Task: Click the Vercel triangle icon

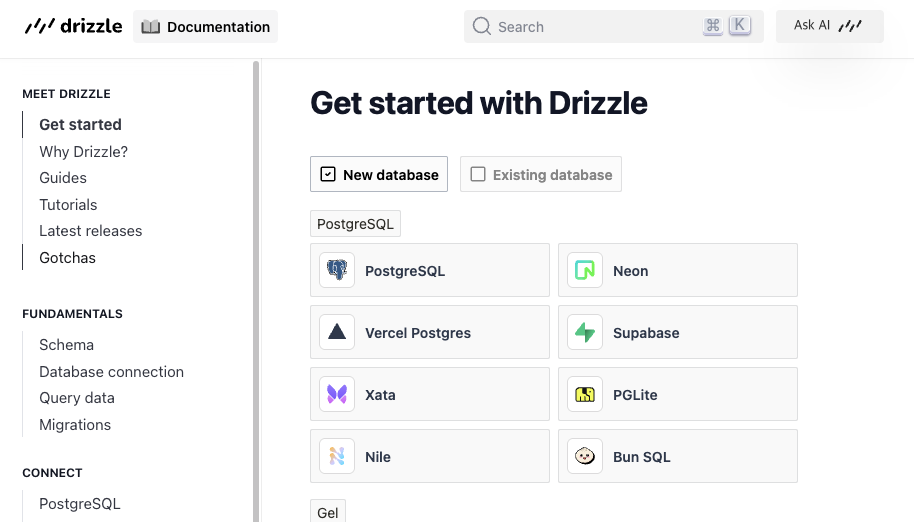Action: click(337, 332)
